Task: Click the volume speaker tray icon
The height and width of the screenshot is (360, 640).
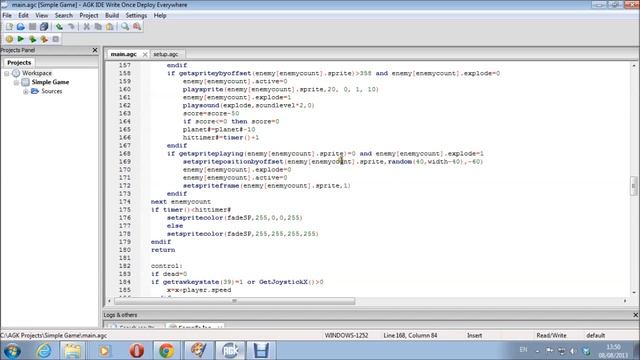Action: [x=573, y=351]
